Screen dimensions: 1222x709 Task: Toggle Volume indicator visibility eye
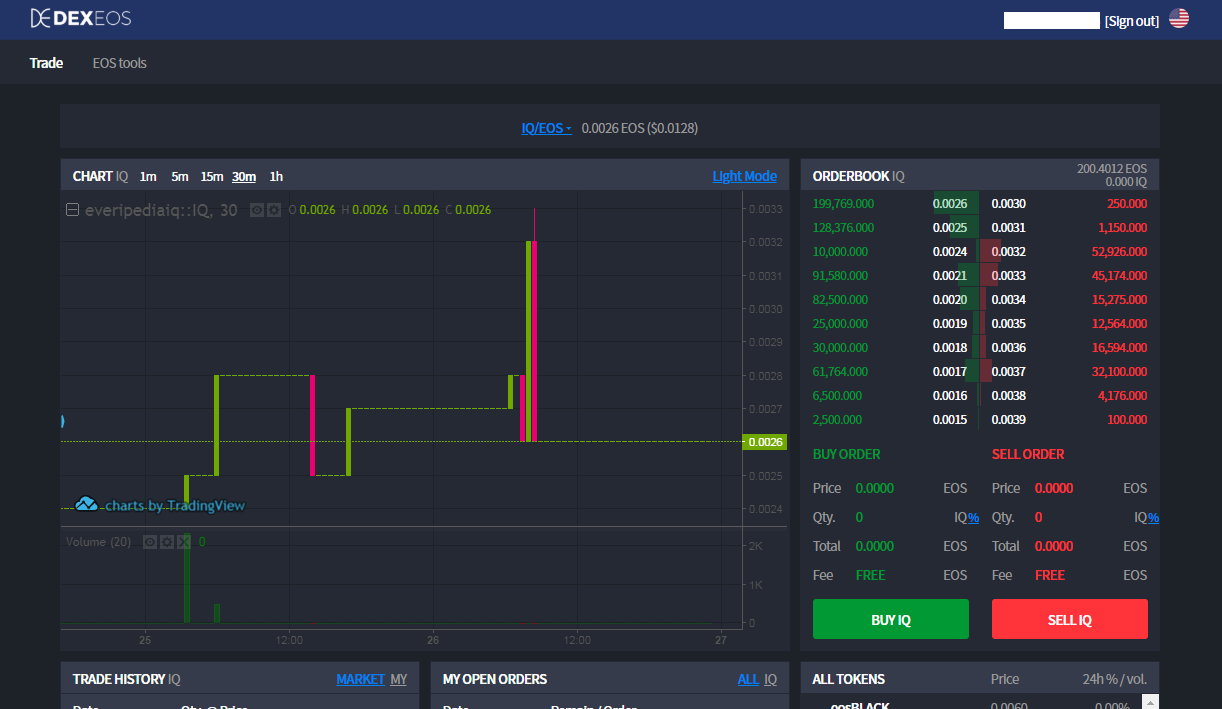[150, 542]
